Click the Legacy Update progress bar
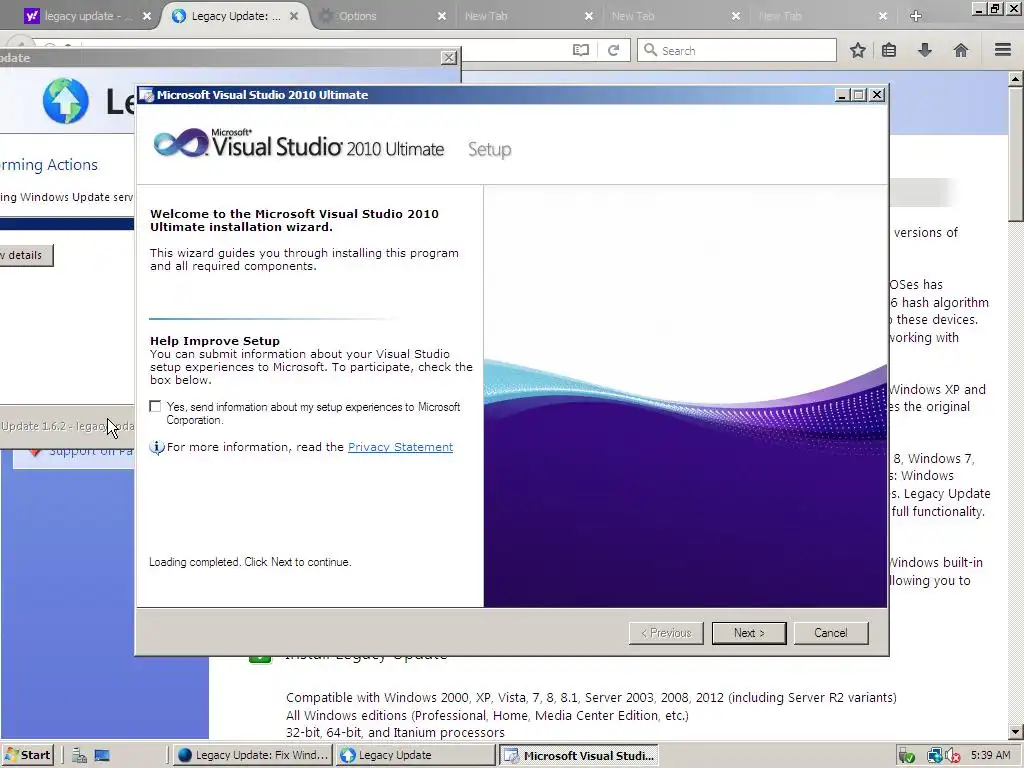Viewport: 1024px width, 768px height. pyautogui.click(x=67, y=224)
